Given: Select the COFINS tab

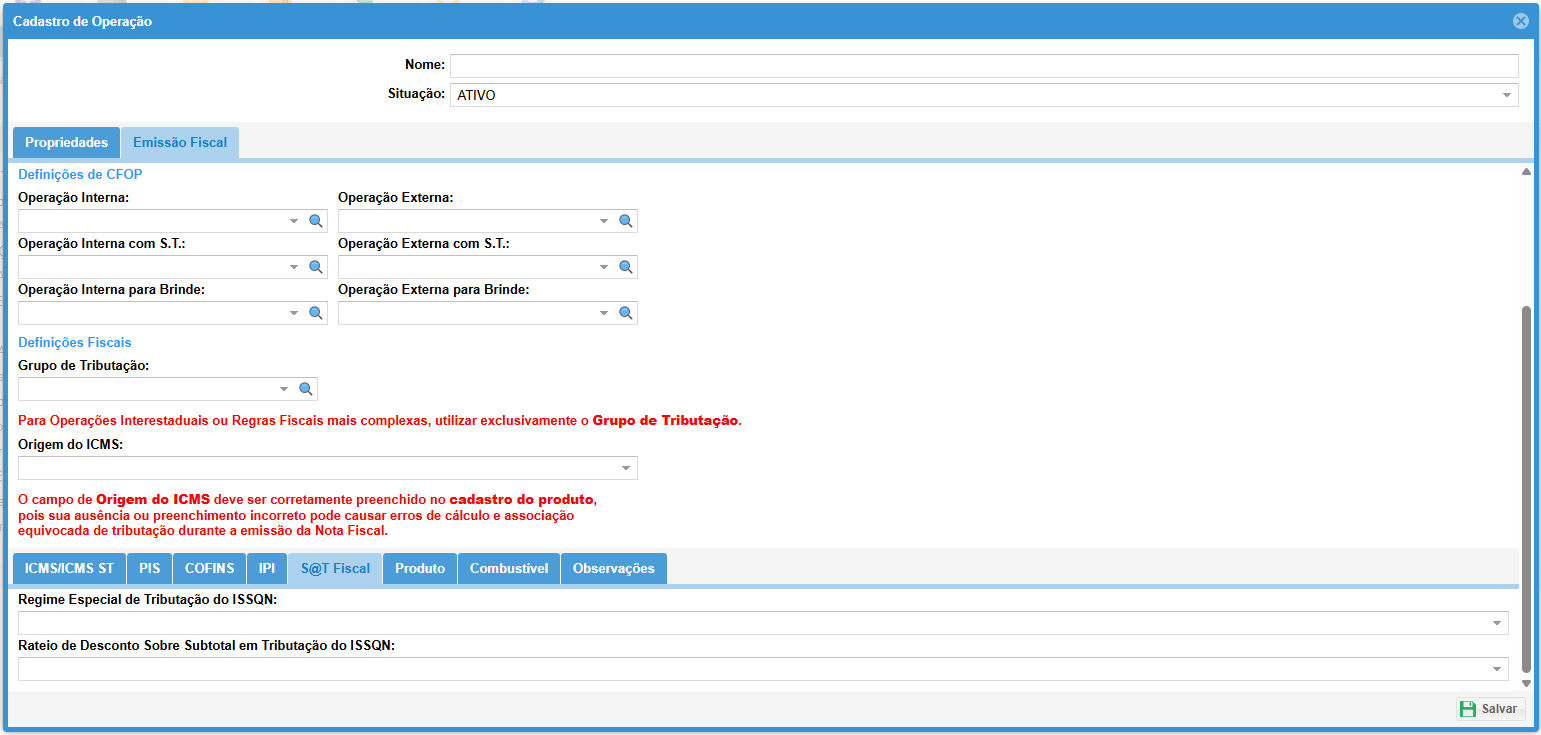Looking at the screenshot, I should pyautogui.click(x=209, y=568).
